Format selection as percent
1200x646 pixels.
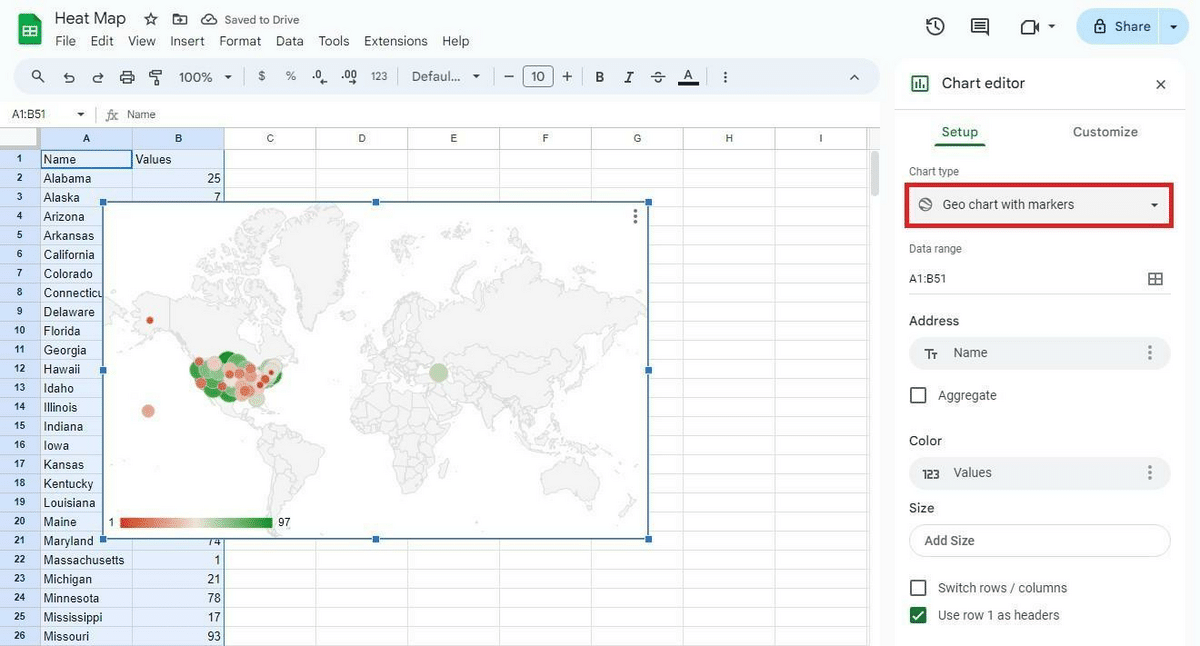pos(291,76)
